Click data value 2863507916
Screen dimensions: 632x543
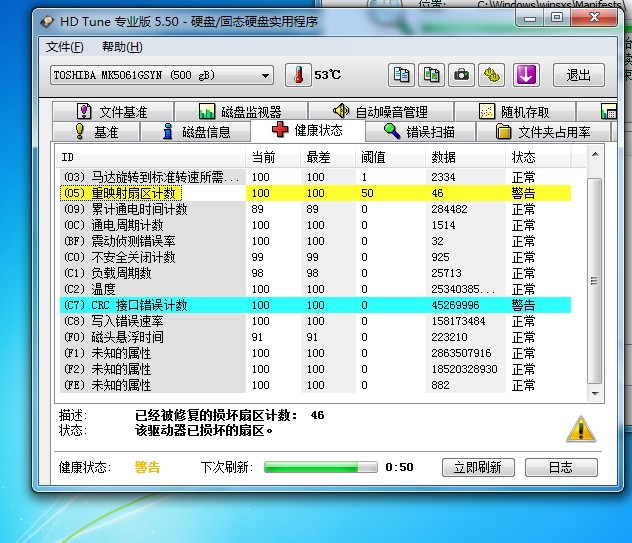click(461, 353)
